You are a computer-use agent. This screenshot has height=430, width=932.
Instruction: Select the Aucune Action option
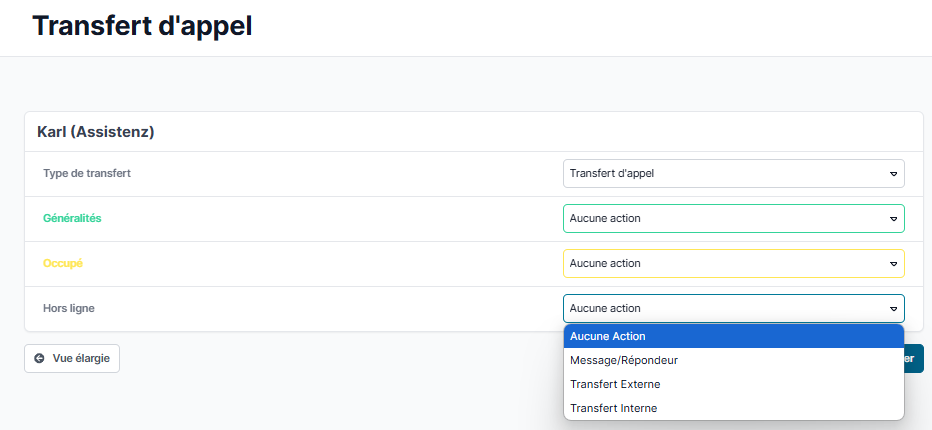[733, 336]
